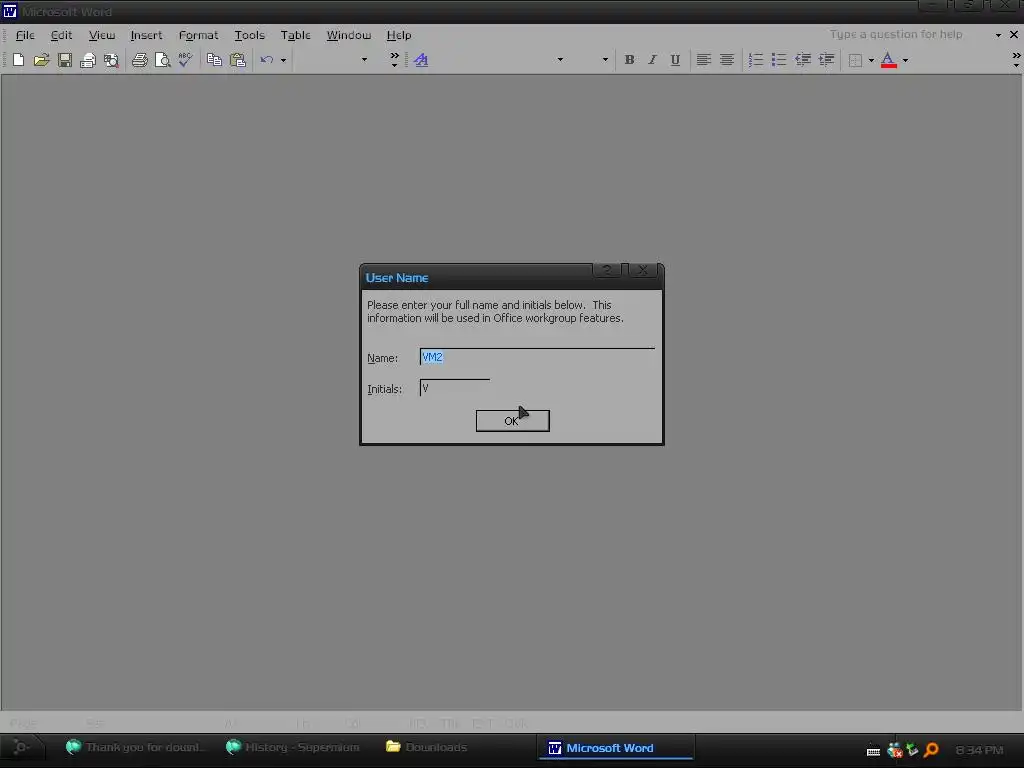Open the Start menu button
Image resolution: width=1024 pixels, height=768 pixels.
pos(21,747)
